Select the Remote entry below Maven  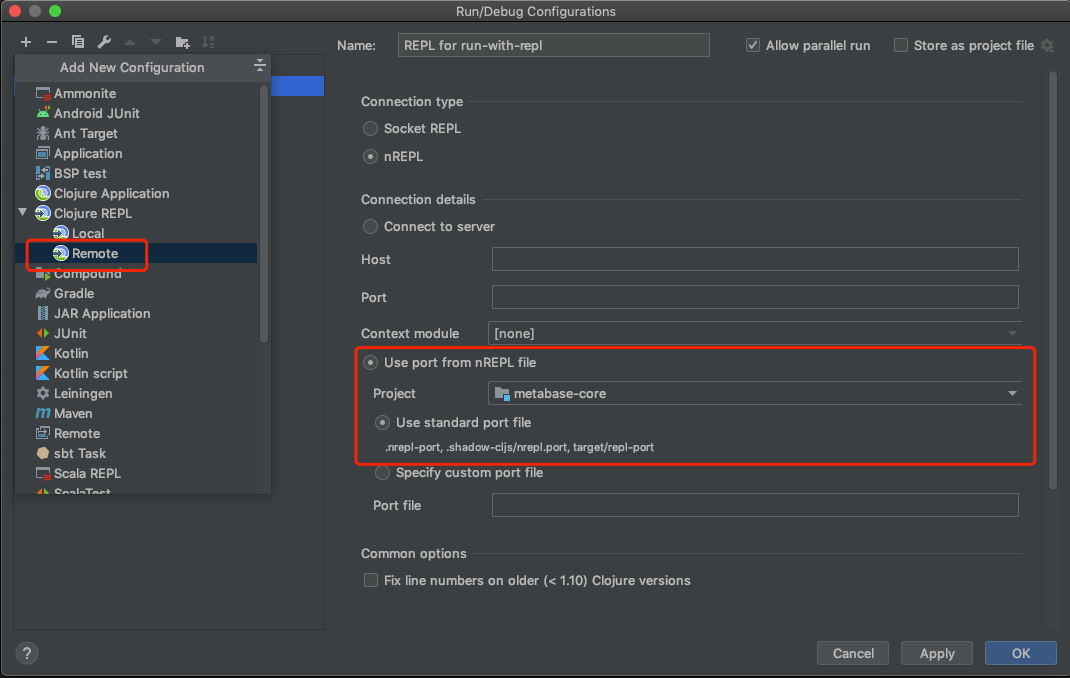point(76,434)
